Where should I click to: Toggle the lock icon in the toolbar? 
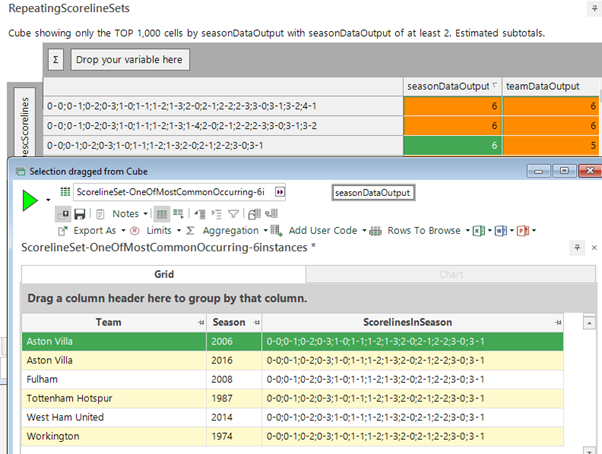tap(64, 214)
